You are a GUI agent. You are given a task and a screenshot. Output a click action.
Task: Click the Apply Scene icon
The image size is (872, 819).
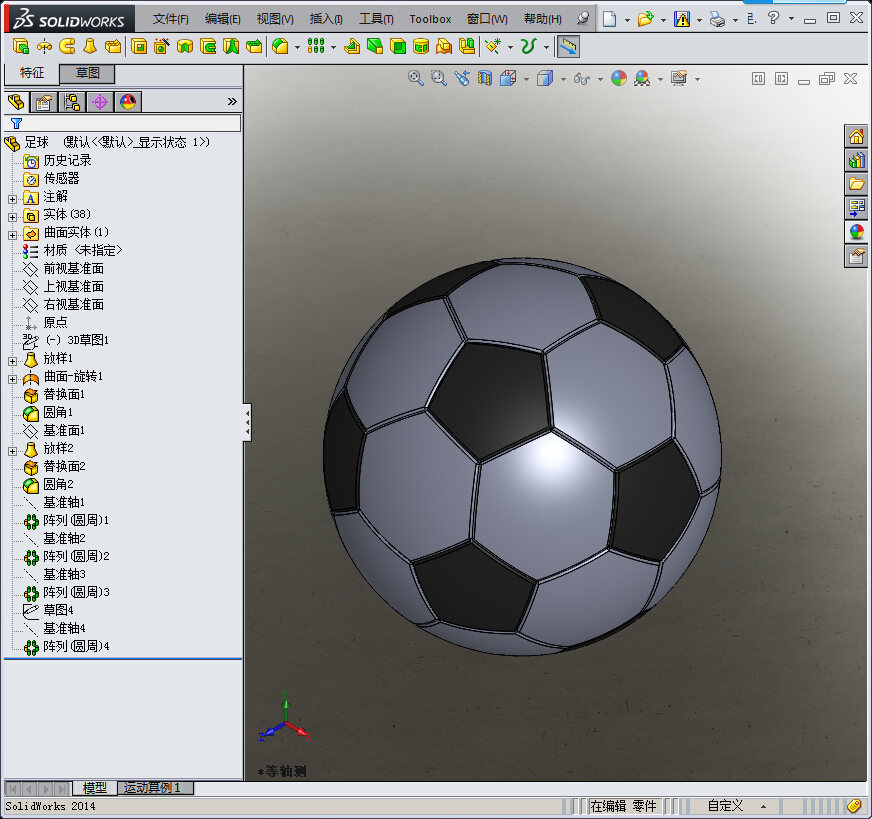(642, 78)
